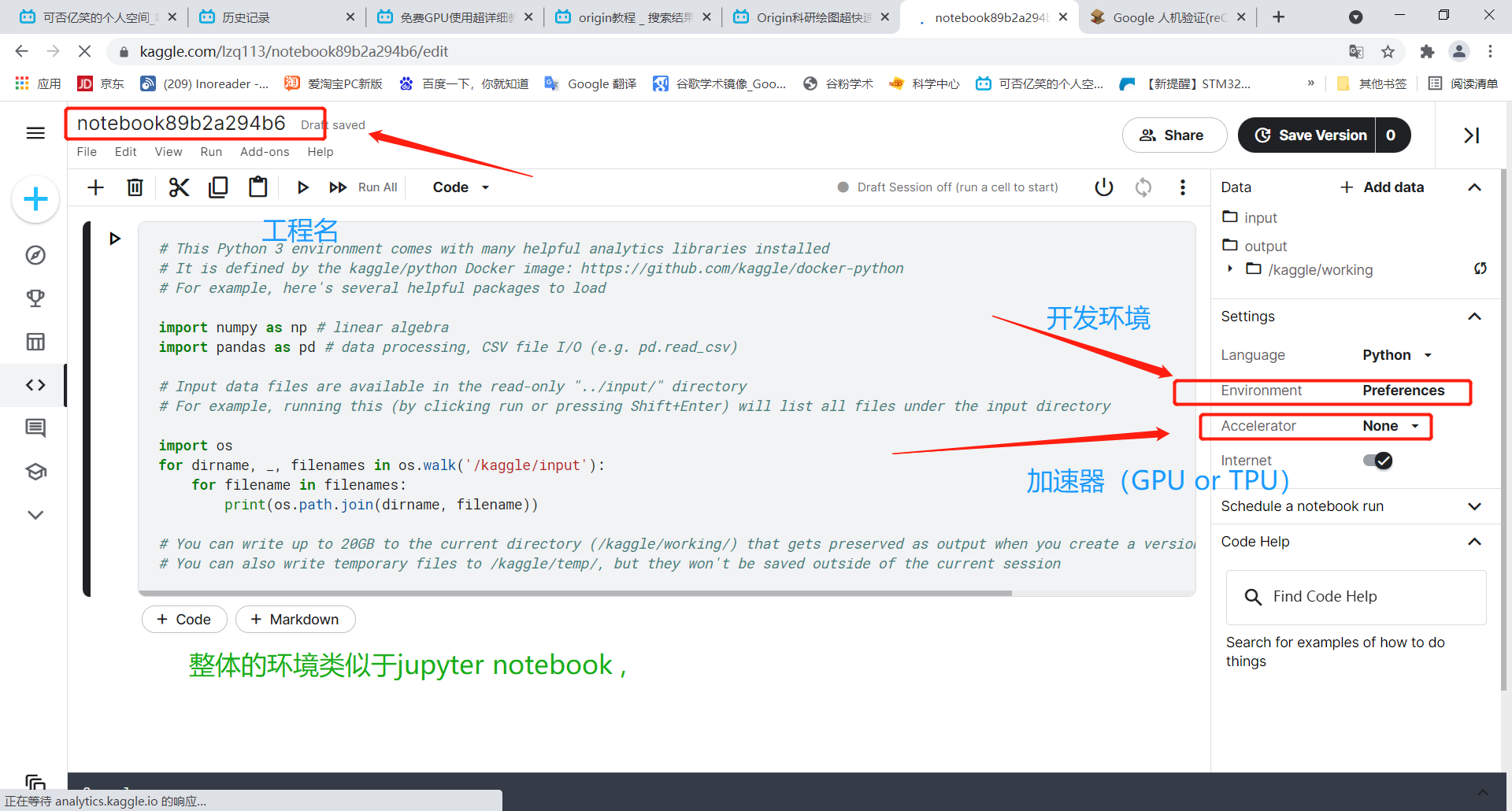The image size is (1512, 811).
Task: Edit the notebook title notebook89b2a294b6
Action: (181, 124)
